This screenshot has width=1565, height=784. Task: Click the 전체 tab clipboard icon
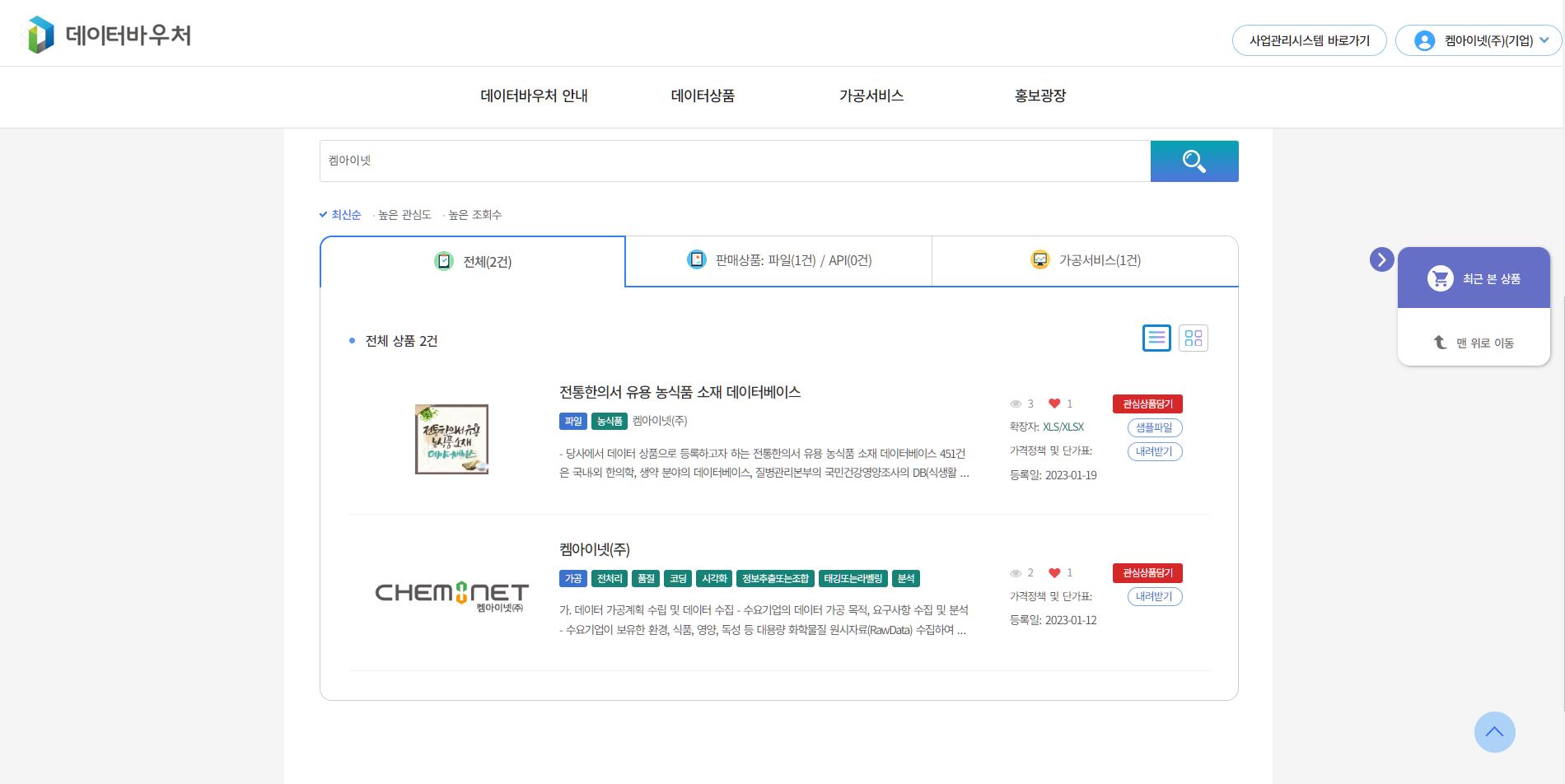(444, 261)
